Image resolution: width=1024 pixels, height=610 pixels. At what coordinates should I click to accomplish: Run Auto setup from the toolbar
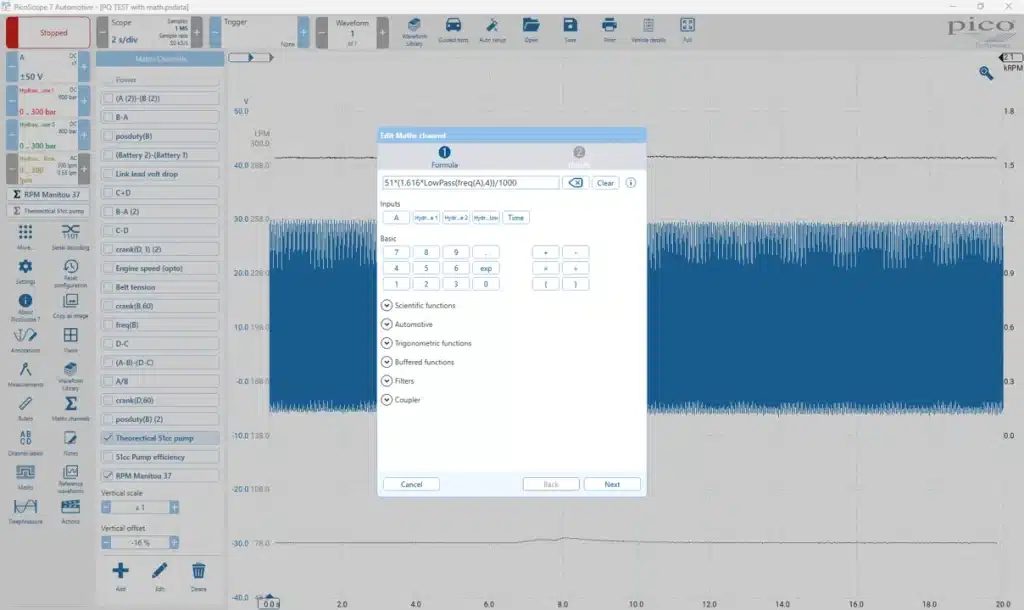pyautogui.click(x=492, y=30)
